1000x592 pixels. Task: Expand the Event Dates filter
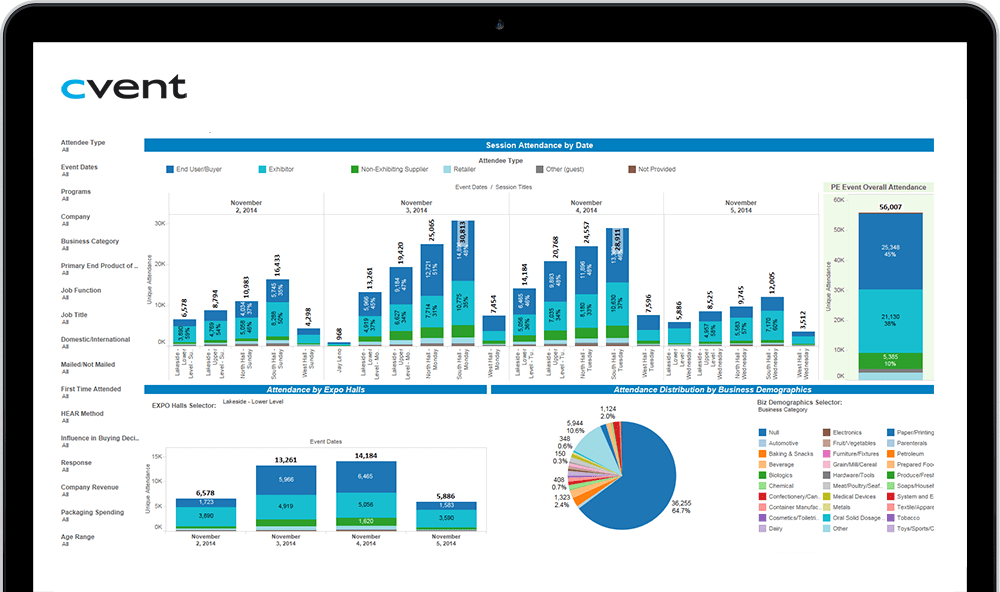[x=80, y=168]
